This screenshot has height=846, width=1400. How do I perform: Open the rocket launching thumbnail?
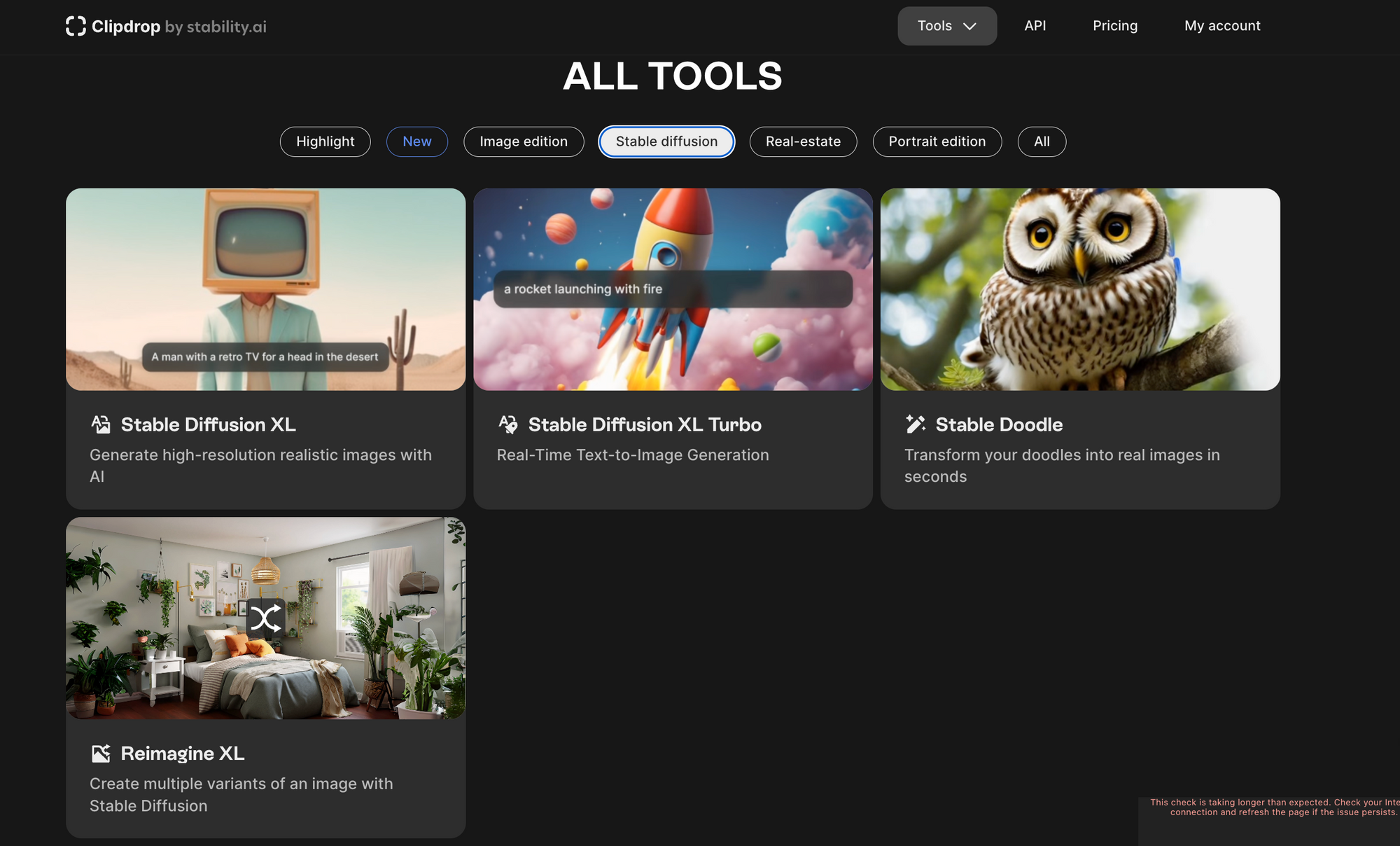(x=673, y=289)
